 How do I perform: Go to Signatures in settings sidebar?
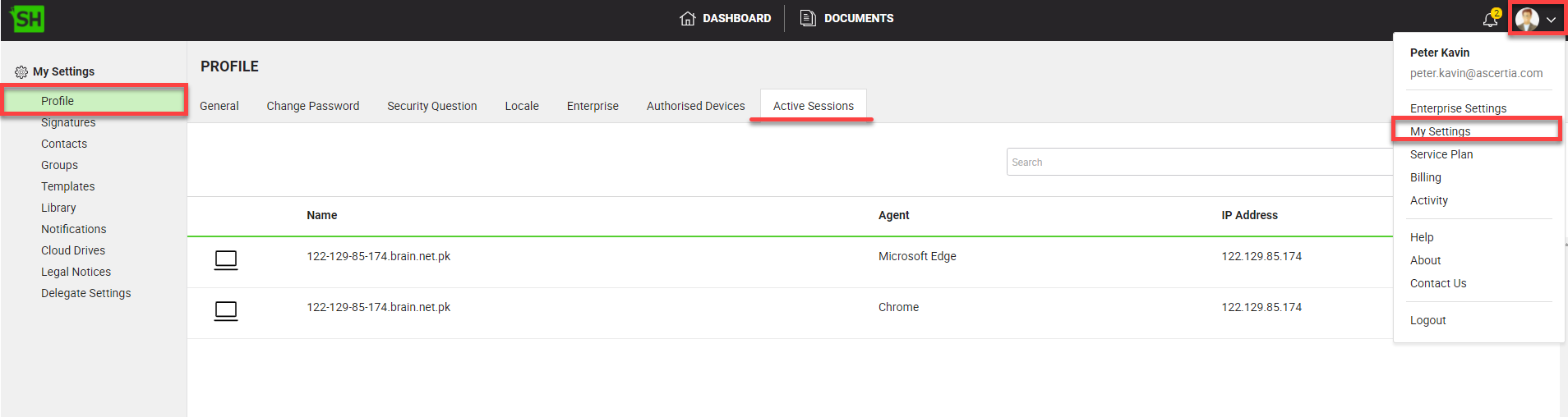68,122
